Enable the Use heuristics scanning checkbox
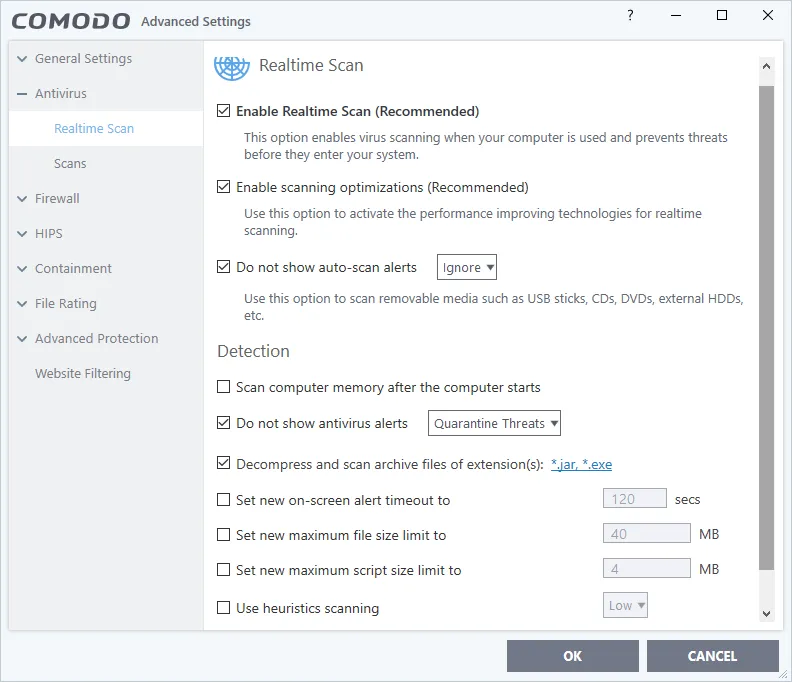Screen dimensions: 792x682 click(x=224, y=607)
